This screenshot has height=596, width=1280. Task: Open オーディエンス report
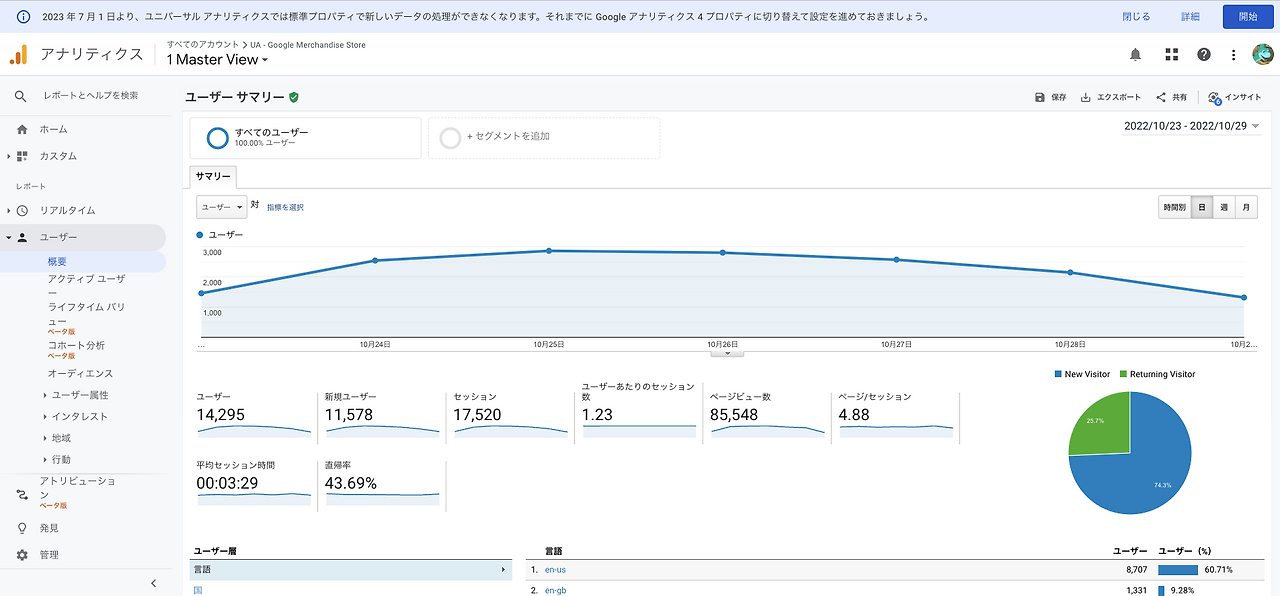pyautogui.click(x=80, y=373)
